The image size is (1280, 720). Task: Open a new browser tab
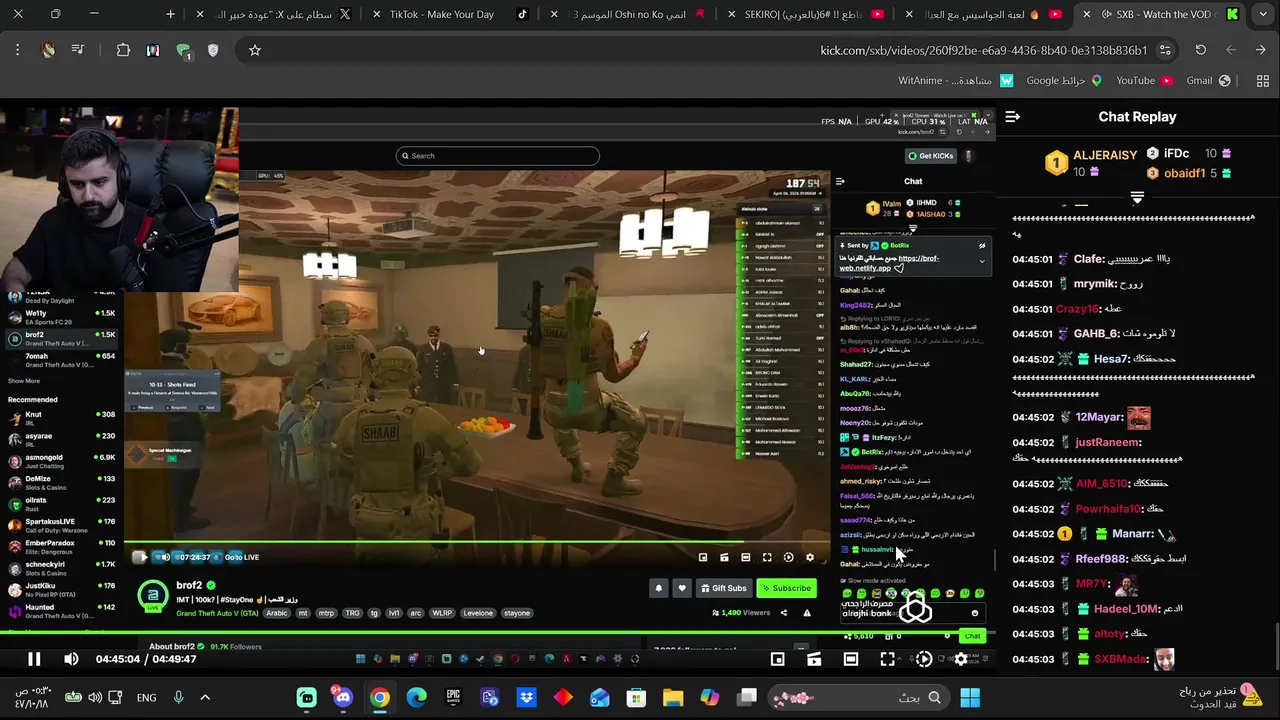coord(170,14)
